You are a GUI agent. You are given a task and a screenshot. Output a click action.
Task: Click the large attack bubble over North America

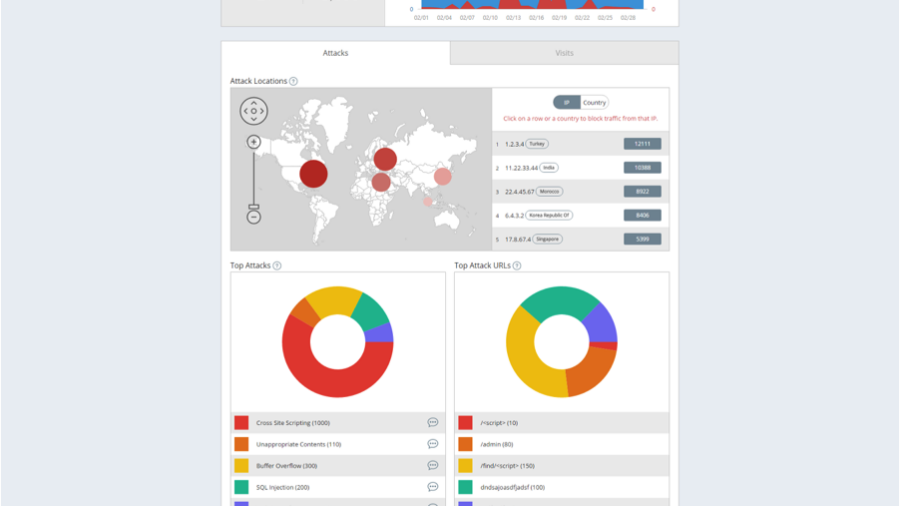pos(313,174)
